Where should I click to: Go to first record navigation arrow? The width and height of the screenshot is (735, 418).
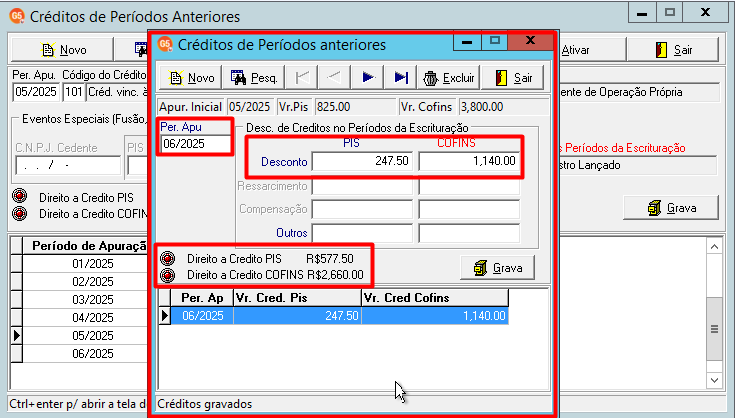pos(302,78)
